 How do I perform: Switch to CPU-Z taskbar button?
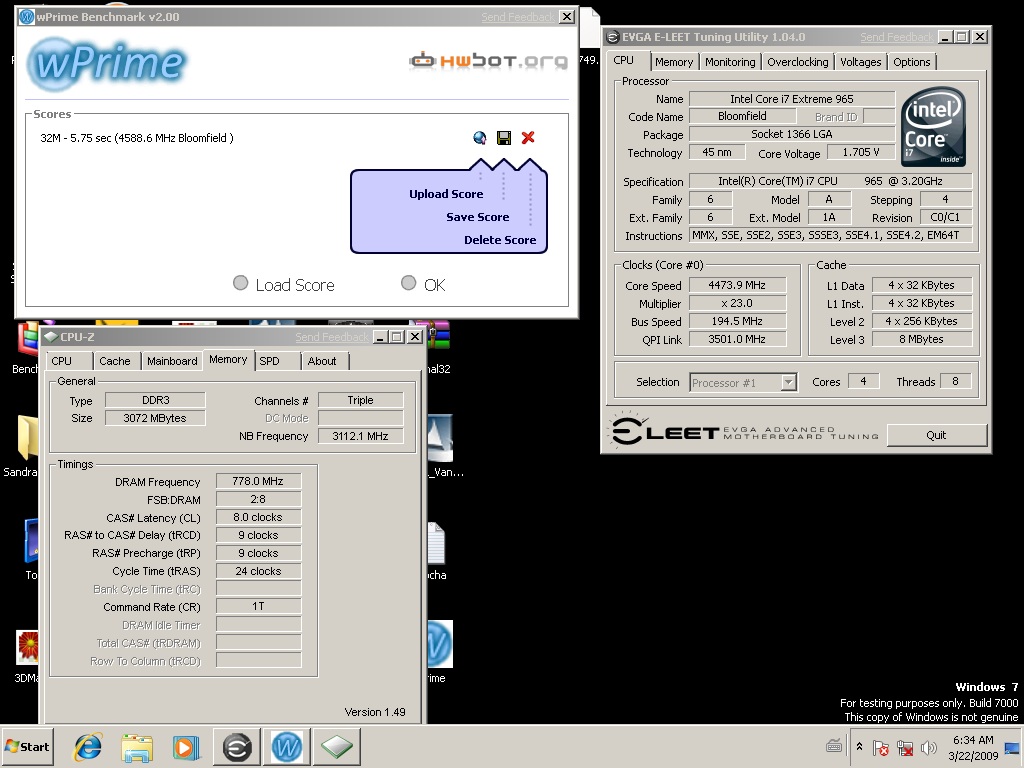[337, 746]
